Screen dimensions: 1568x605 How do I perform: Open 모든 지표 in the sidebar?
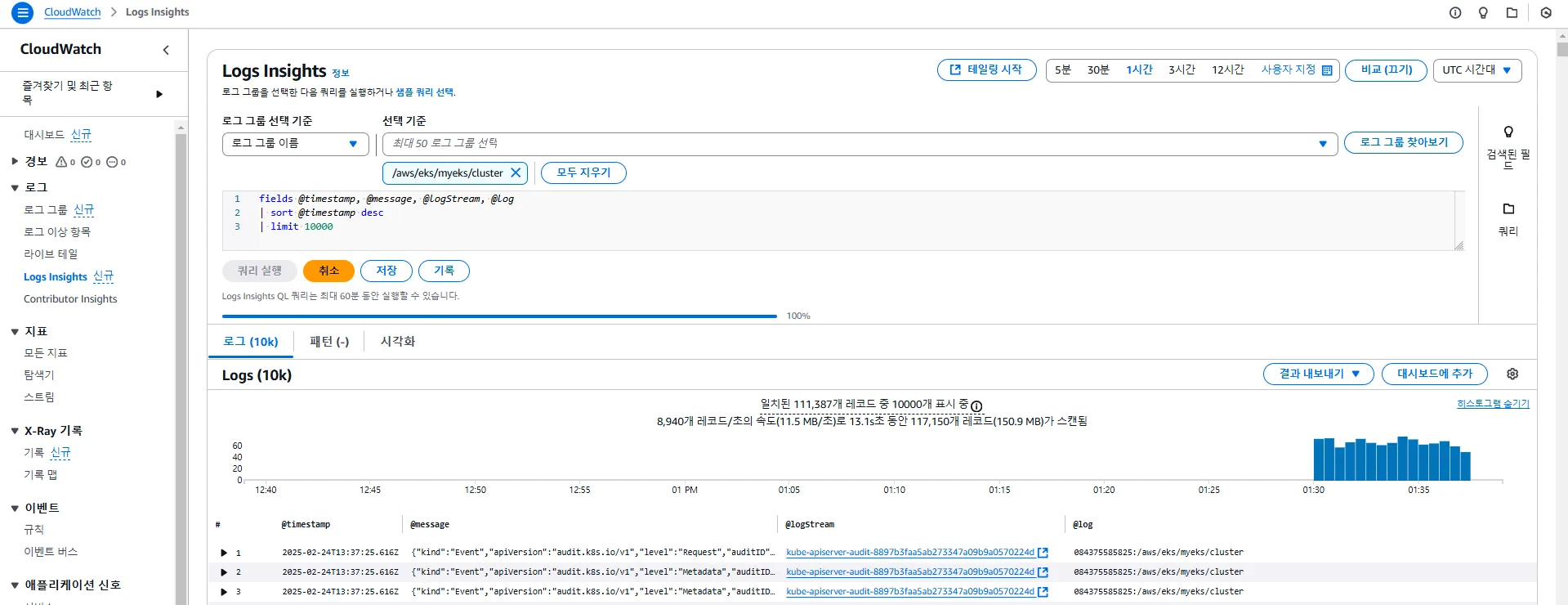[x=46, y=353]
